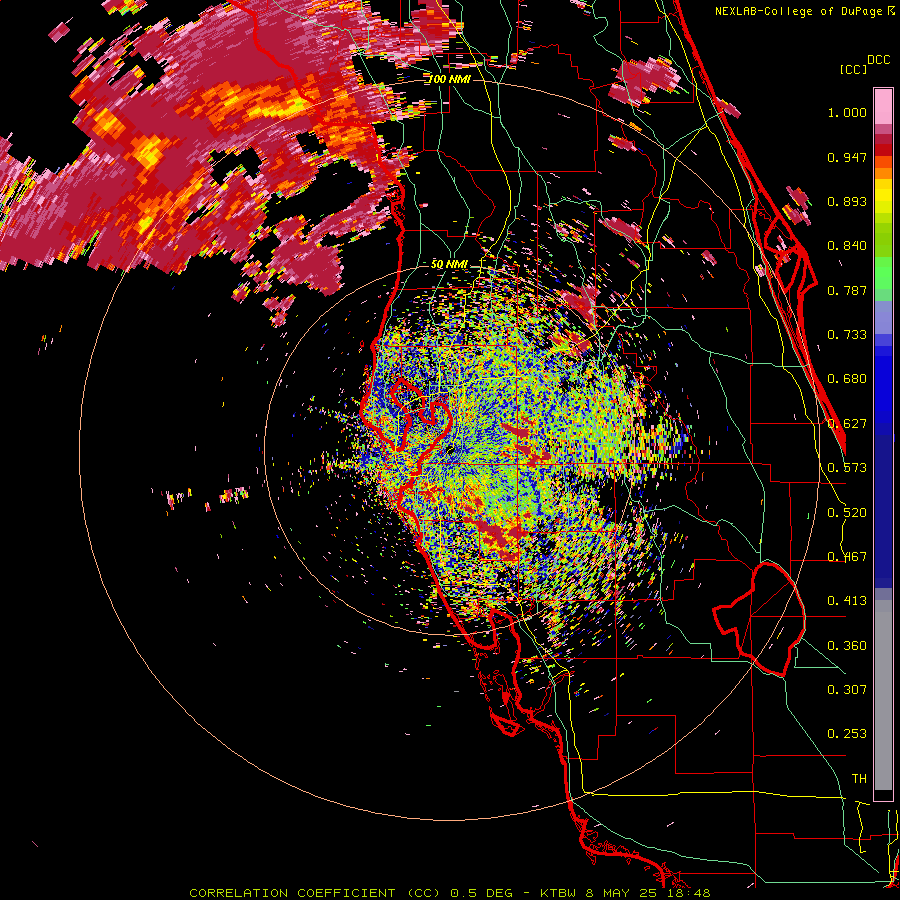This screenshot has width=900, height=900.
Task: Click the 0.253 legend value
Action: [847, 734]
